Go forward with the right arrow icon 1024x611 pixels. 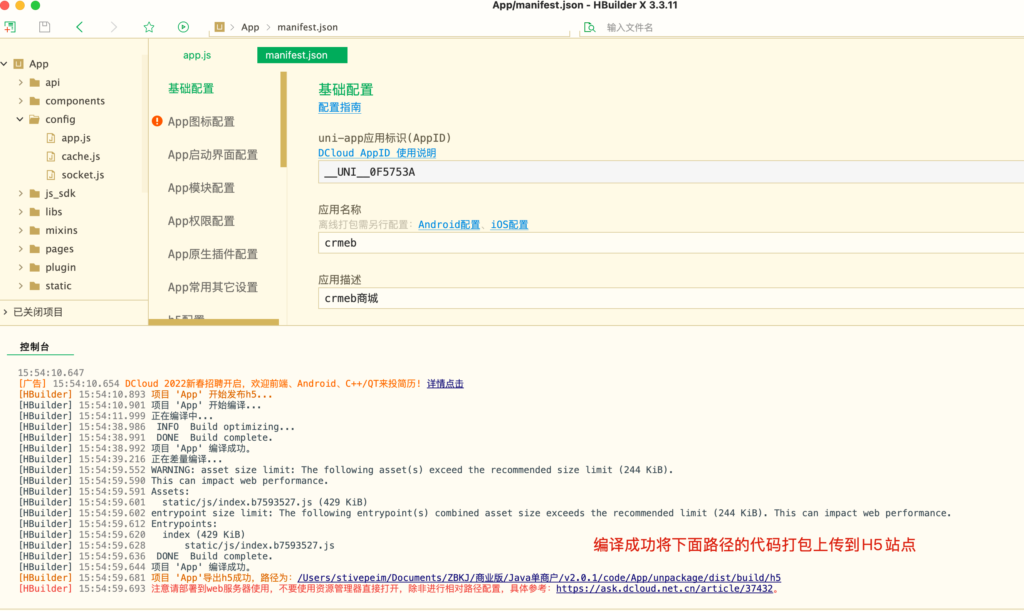(x=114, y=27)
